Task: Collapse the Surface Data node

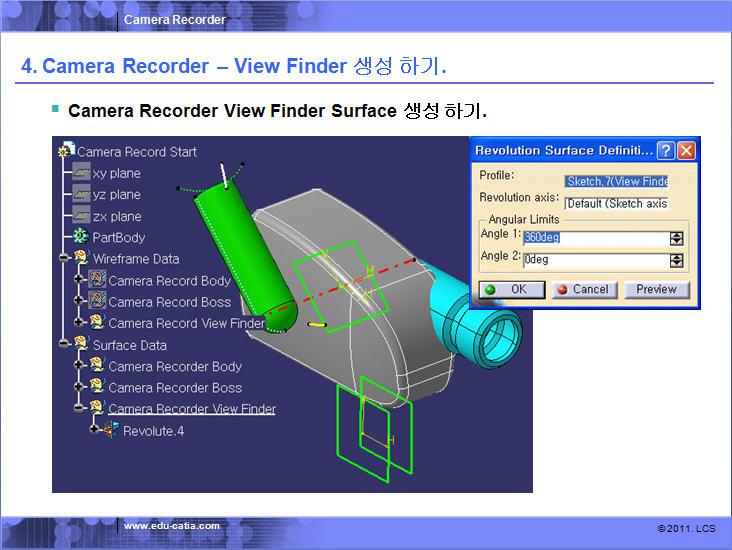Action: [63, 345]
